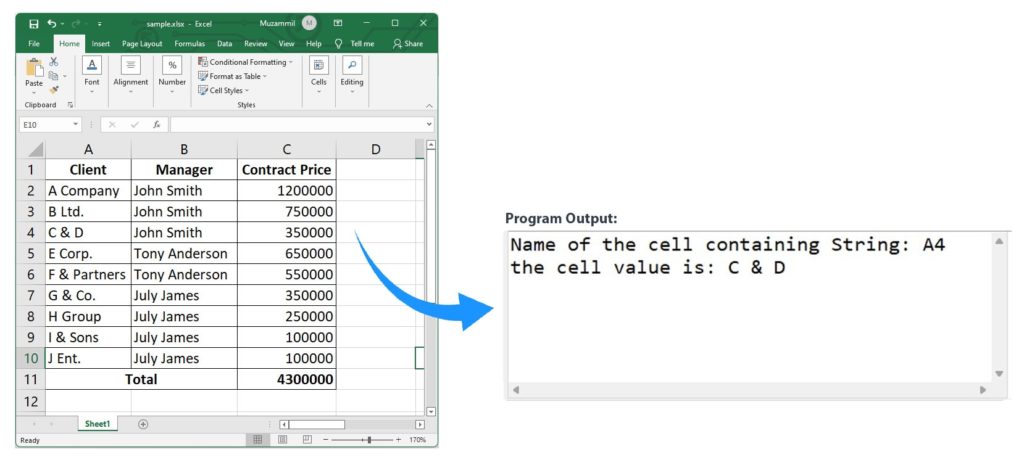Click the Insert Function fx icon
Image resolution: width=1024 pixels, height=465 pixels.
coord(157,125)
